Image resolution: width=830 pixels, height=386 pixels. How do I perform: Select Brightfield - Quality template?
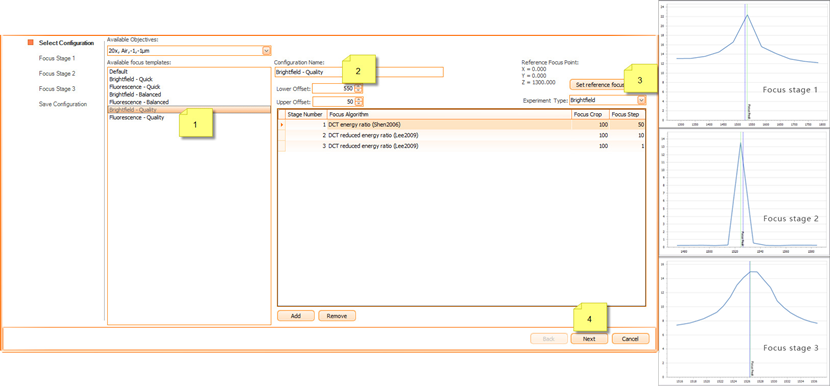tap(189, 110)
